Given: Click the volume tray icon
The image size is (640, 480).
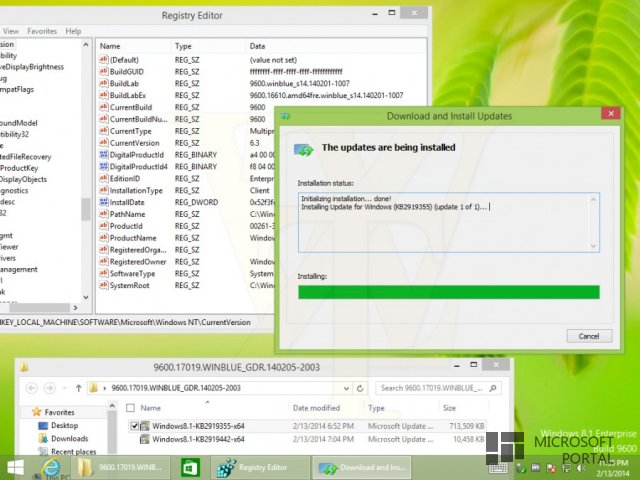Looking at the screenshot, I should pyautogui.click(x=579, y=468).
